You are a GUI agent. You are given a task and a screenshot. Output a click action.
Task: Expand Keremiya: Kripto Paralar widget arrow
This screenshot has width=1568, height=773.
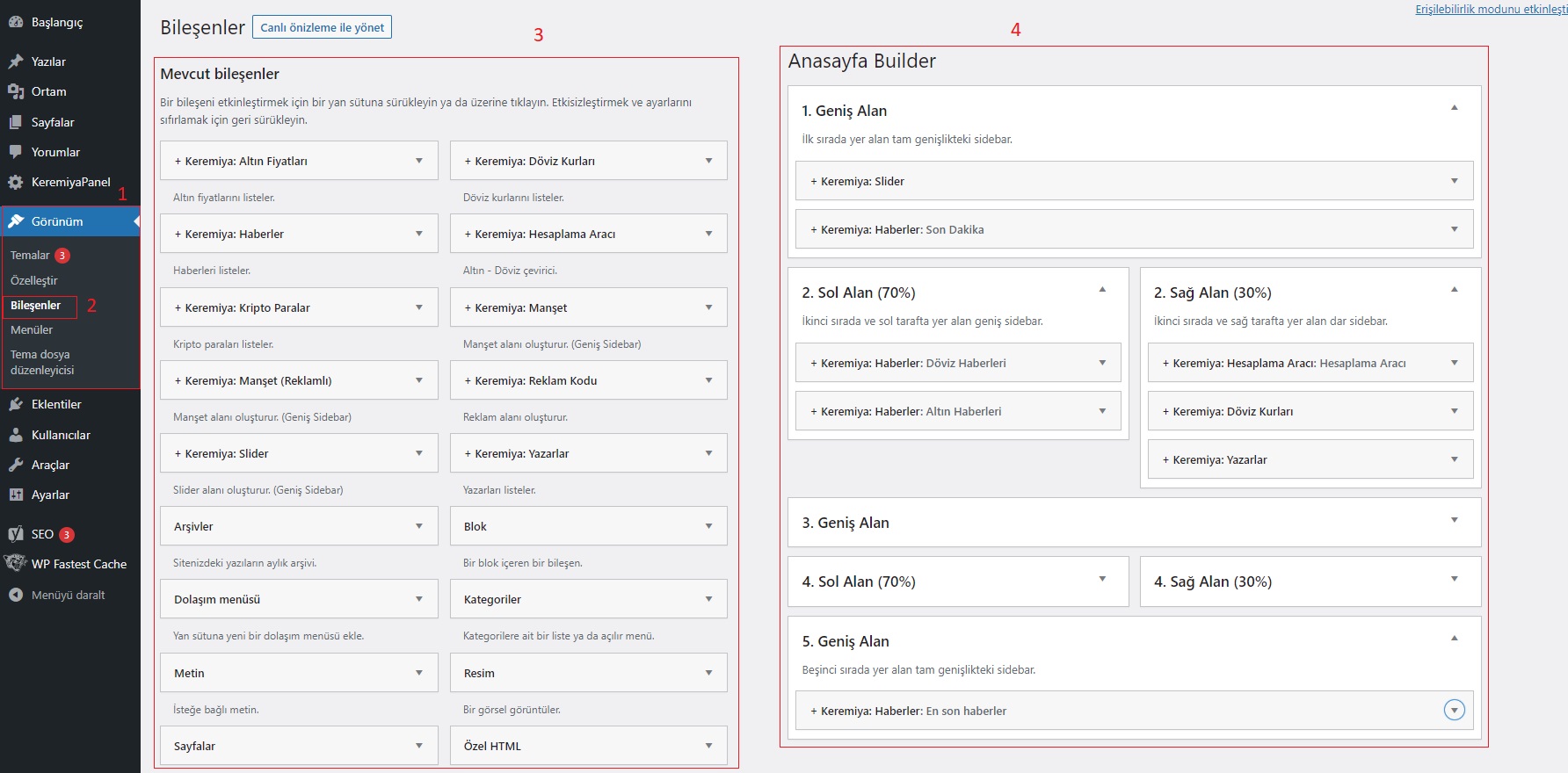(419, 307)
